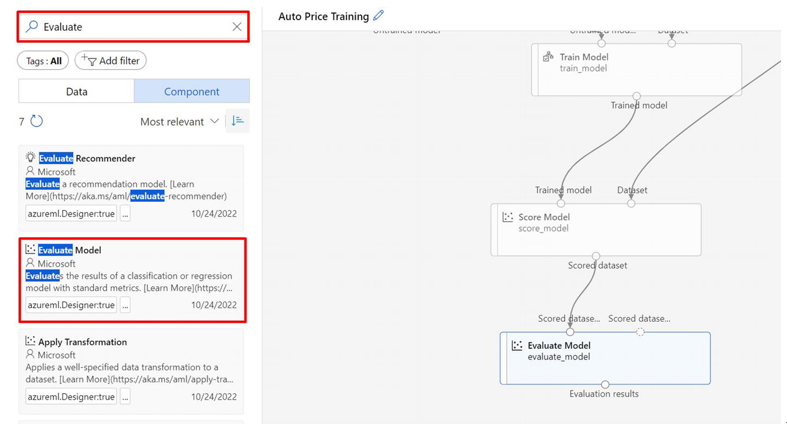Clear the Evaluate search text

click(237, 27)
